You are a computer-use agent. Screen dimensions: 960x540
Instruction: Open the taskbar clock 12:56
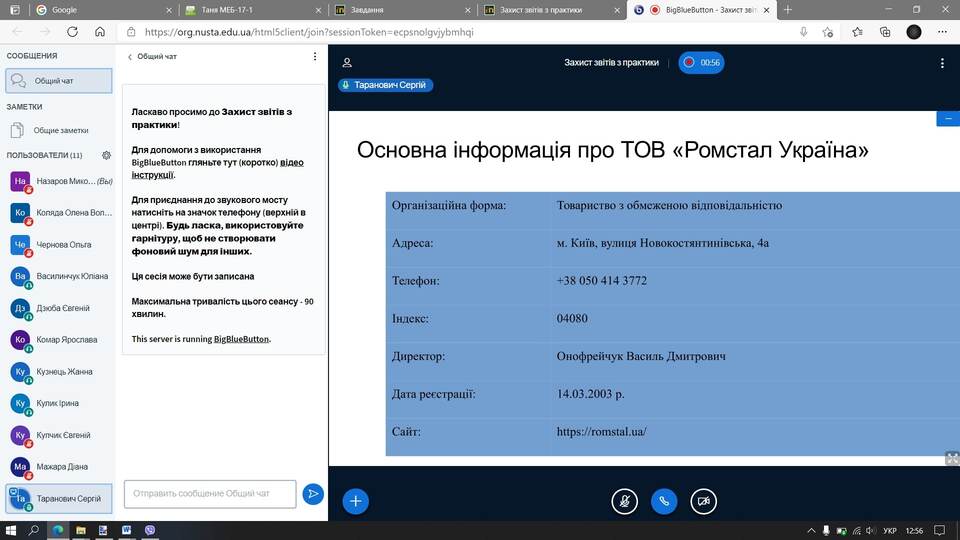click(x=914, y=530)
